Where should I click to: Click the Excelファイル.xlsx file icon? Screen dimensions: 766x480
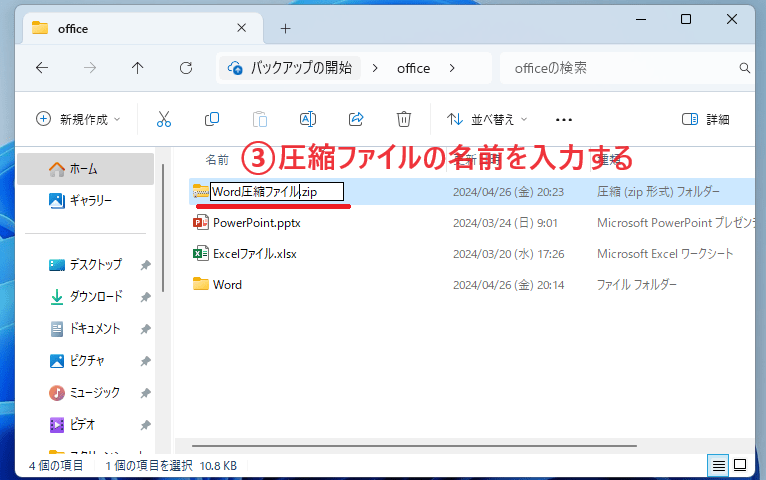pos(201,253)
